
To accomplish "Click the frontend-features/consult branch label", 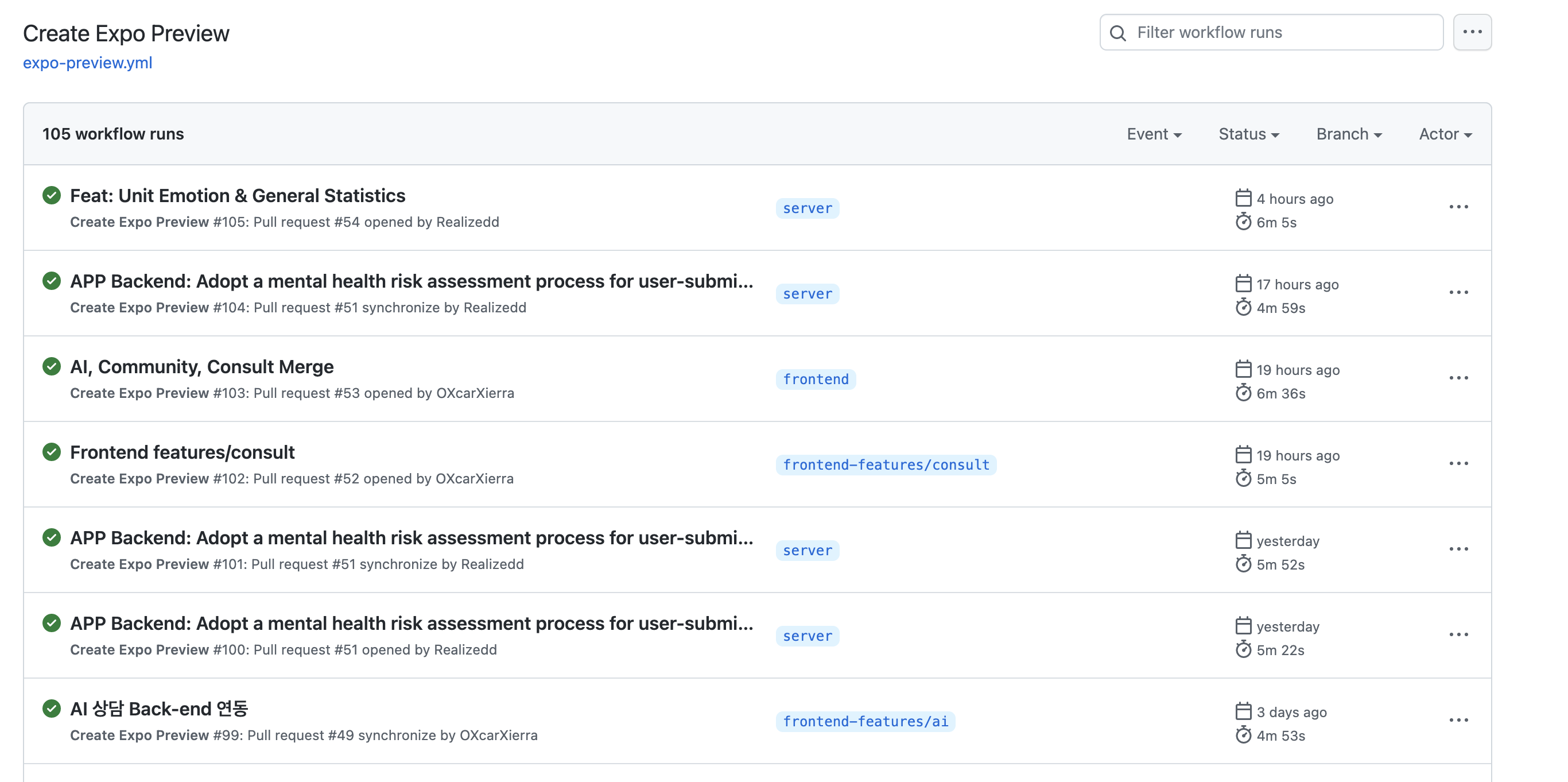I will tap(886, 465).
